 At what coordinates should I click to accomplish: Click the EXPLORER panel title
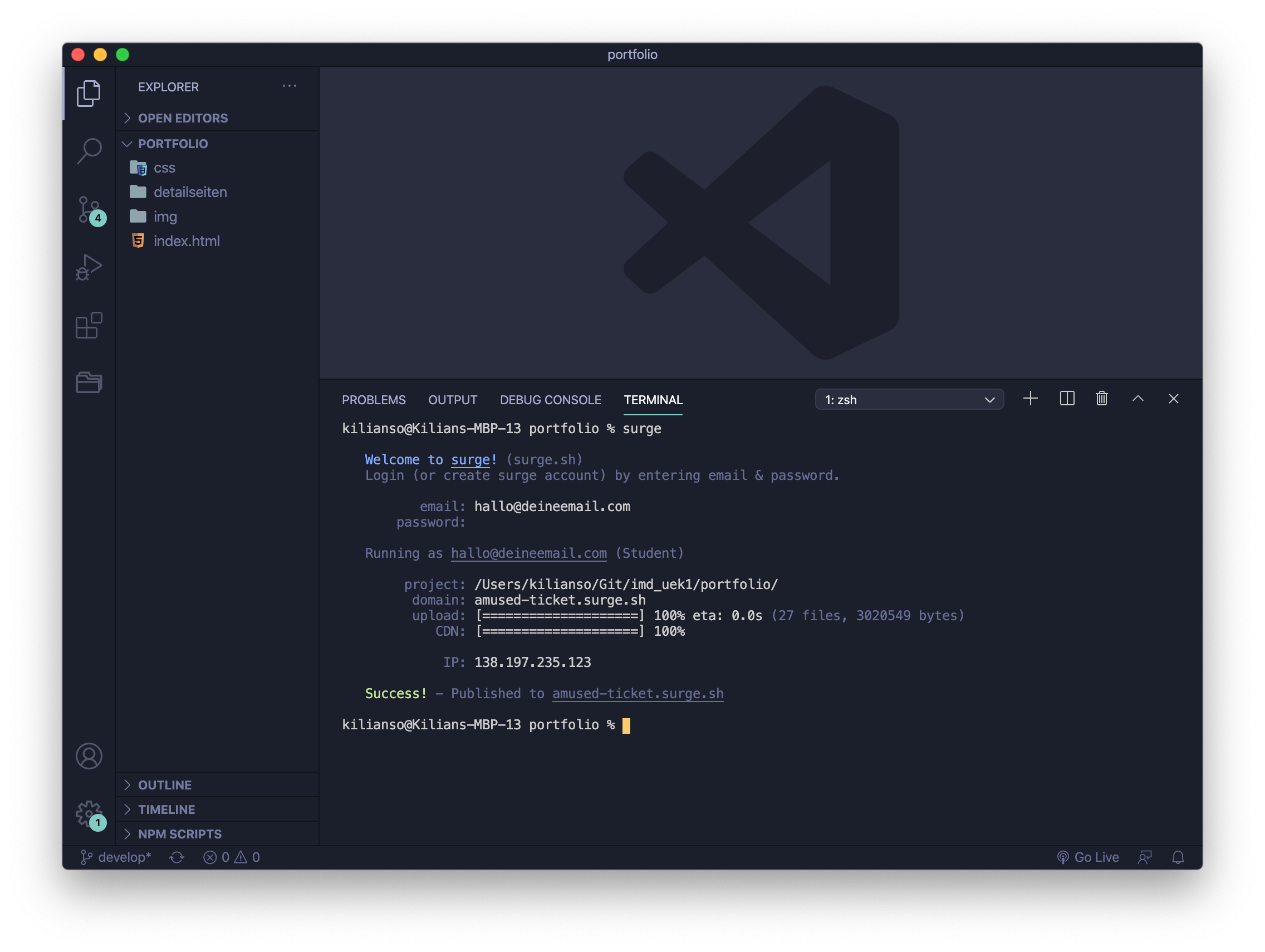coord(168,87)
